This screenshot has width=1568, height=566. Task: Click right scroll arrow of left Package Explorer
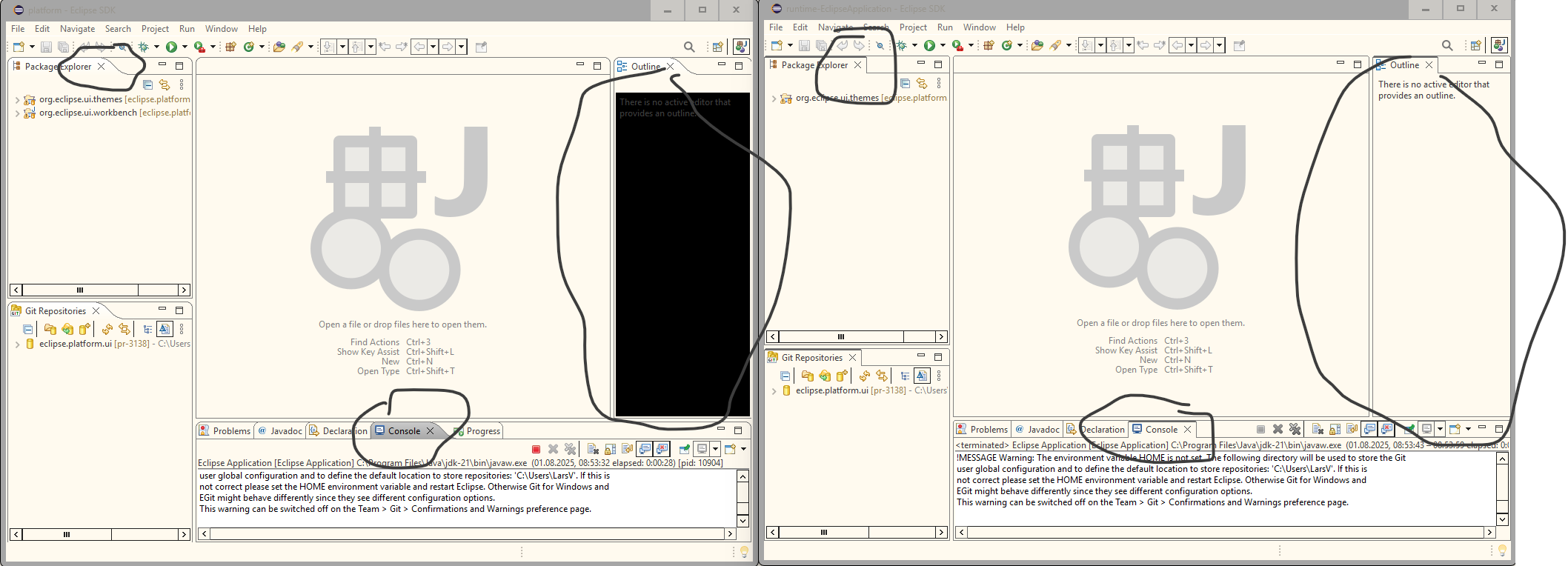click(184, 290)
